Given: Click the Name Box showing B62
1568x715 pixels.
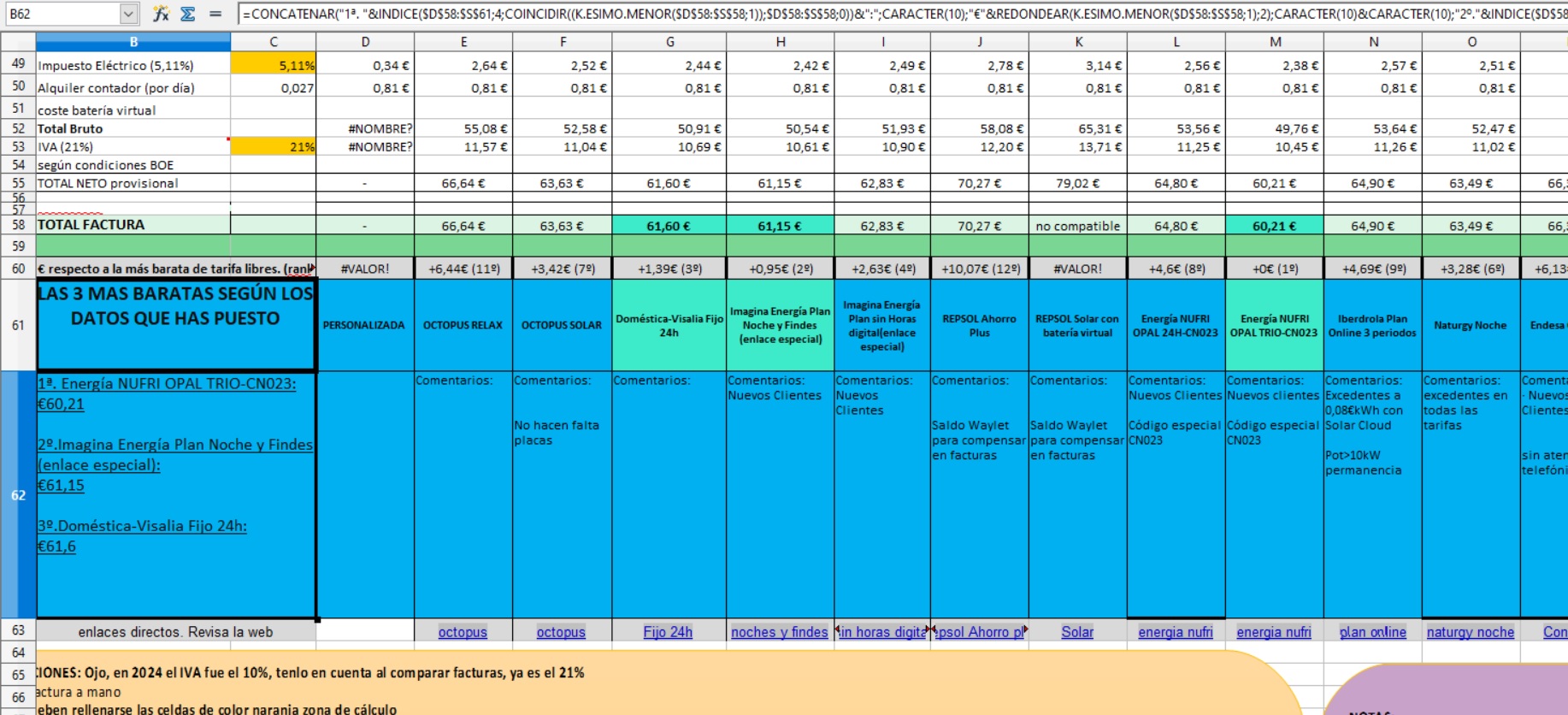Looking at the screenshot, I should 62,14.
